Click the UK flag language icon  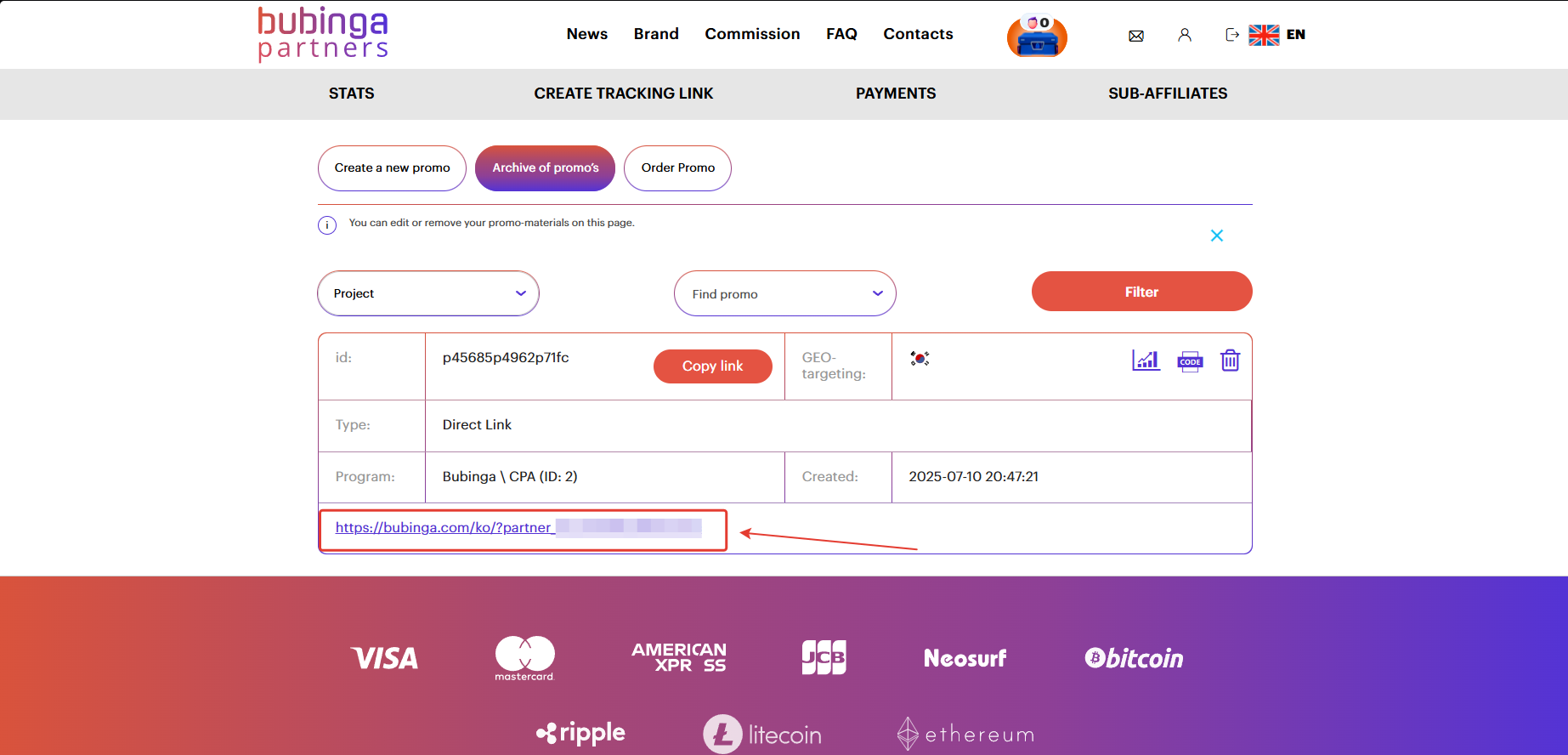(1264, 35)
